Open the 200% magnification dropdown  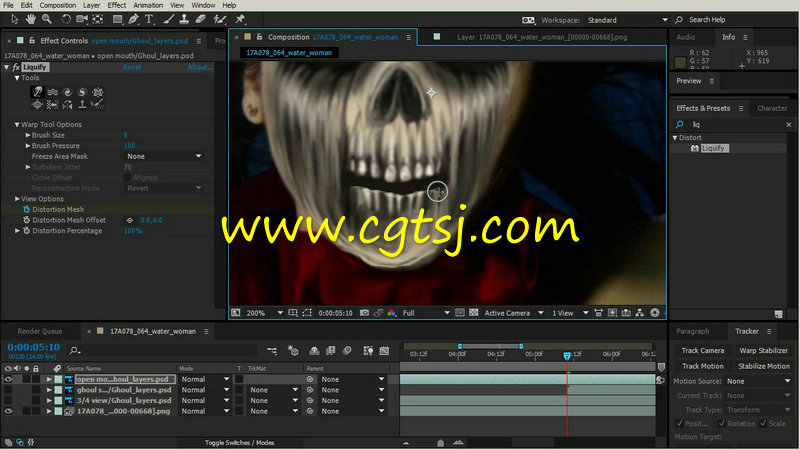tap(264, 313)
